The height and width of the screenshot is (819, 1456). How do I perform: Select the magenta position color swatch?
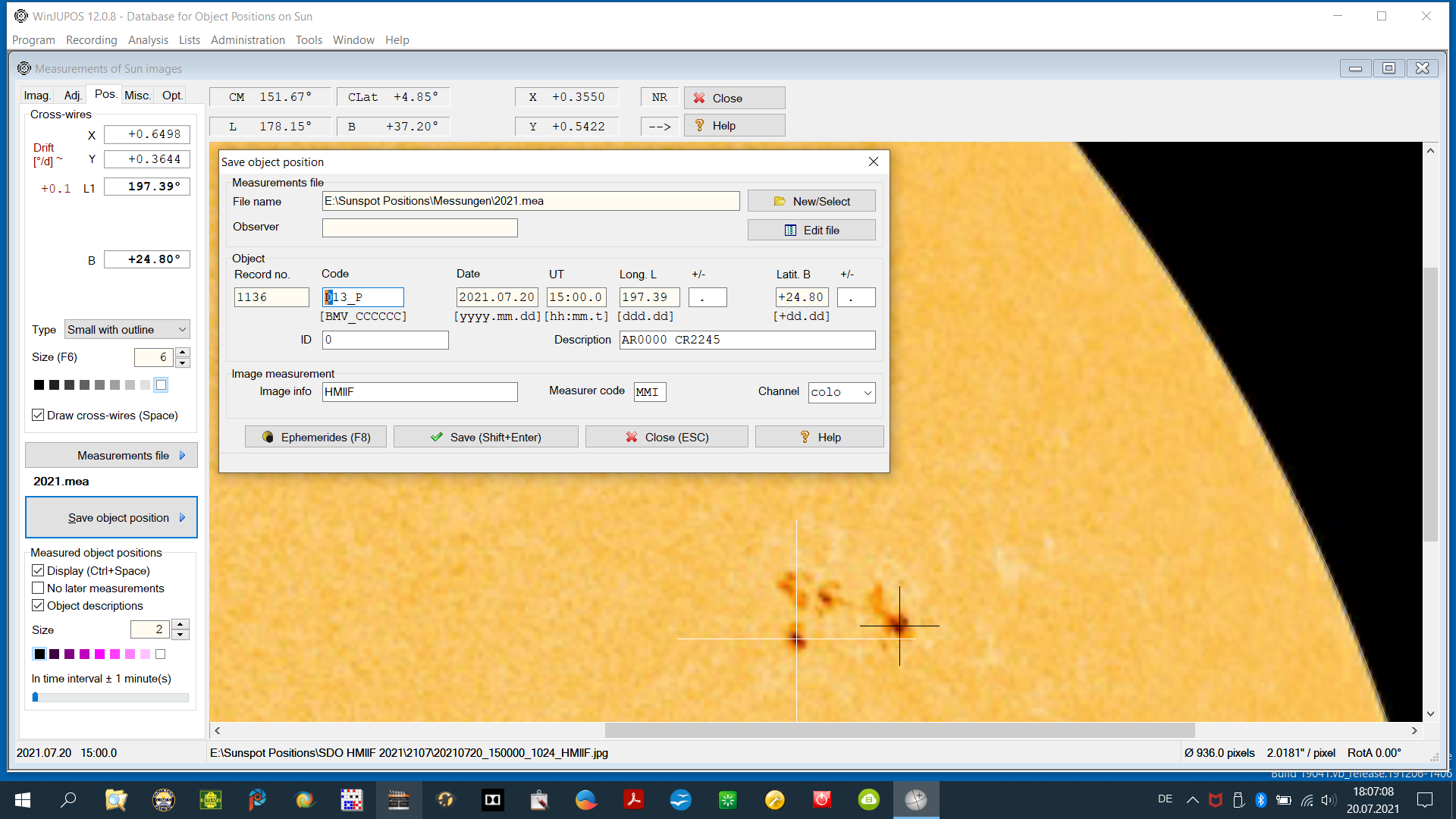coord(99,654)
